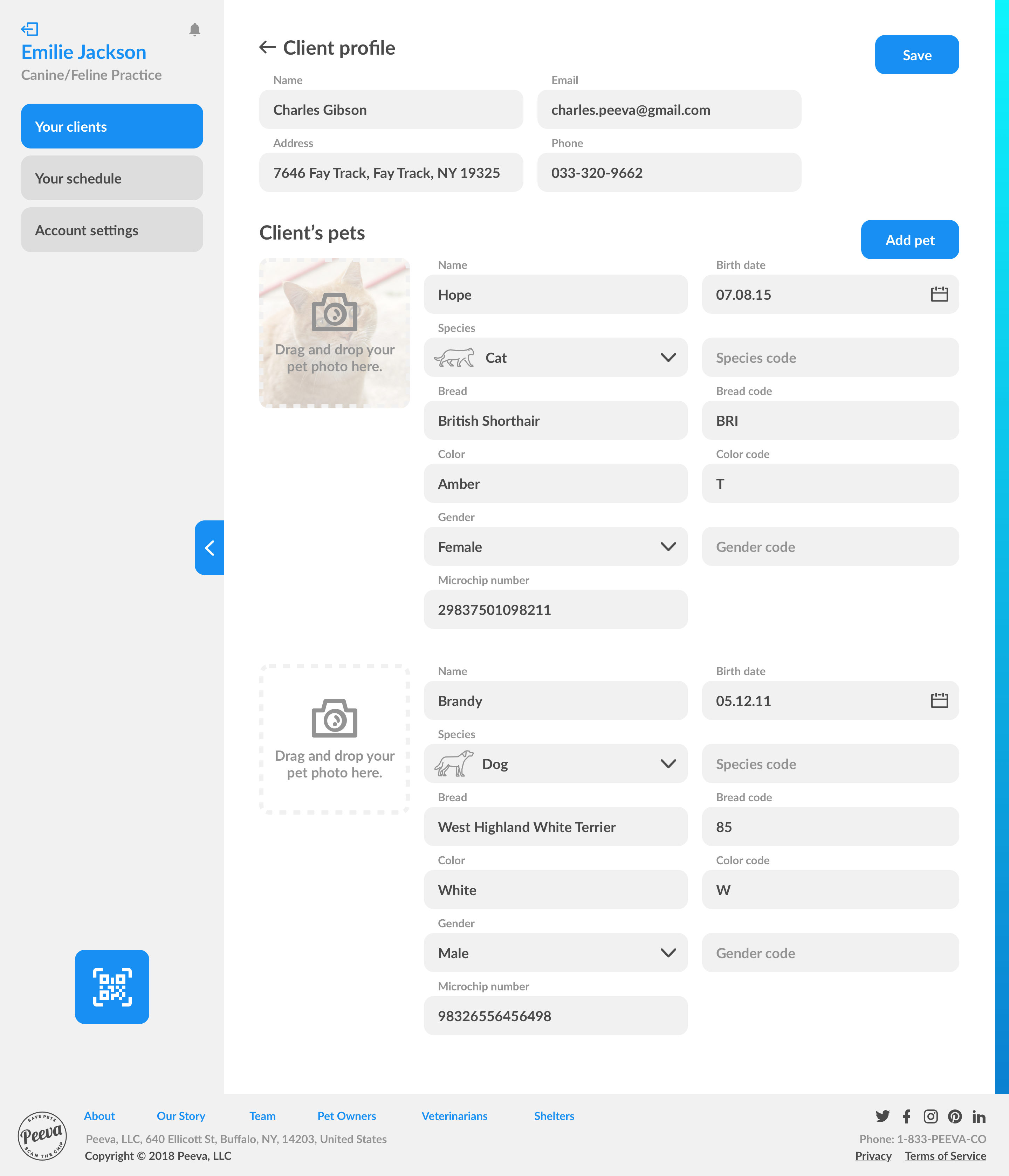Click the blue QR code scanner icon

point(111,987)
